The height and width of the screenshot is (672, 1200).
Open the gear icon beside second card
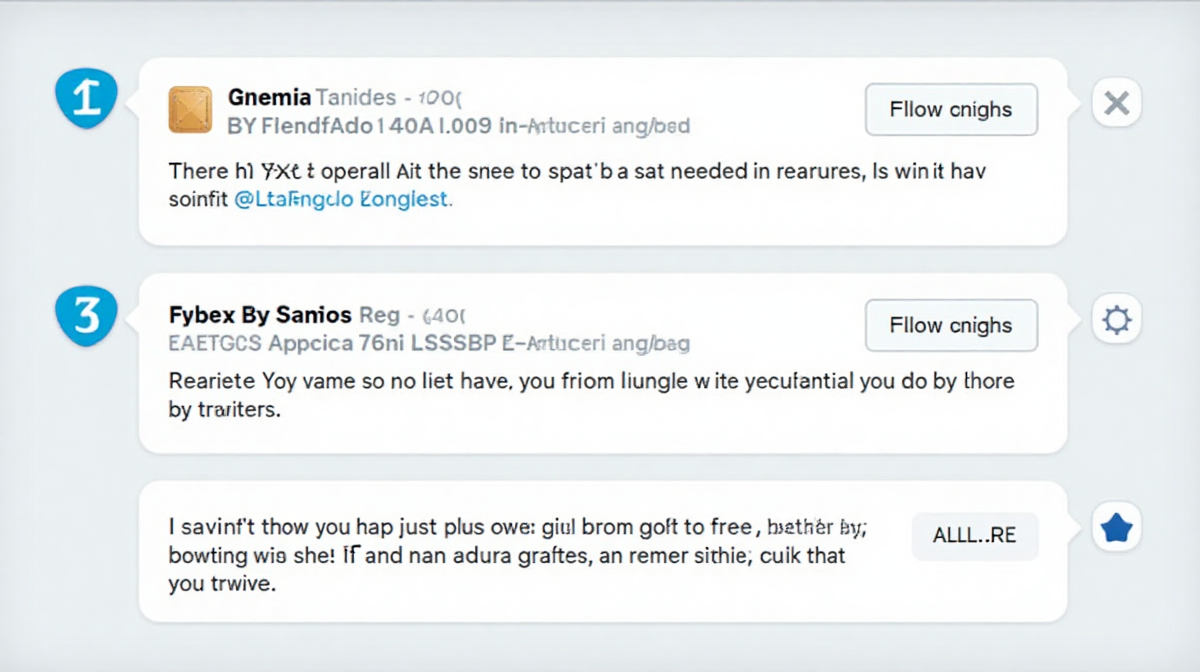(x=1117, y=320)
